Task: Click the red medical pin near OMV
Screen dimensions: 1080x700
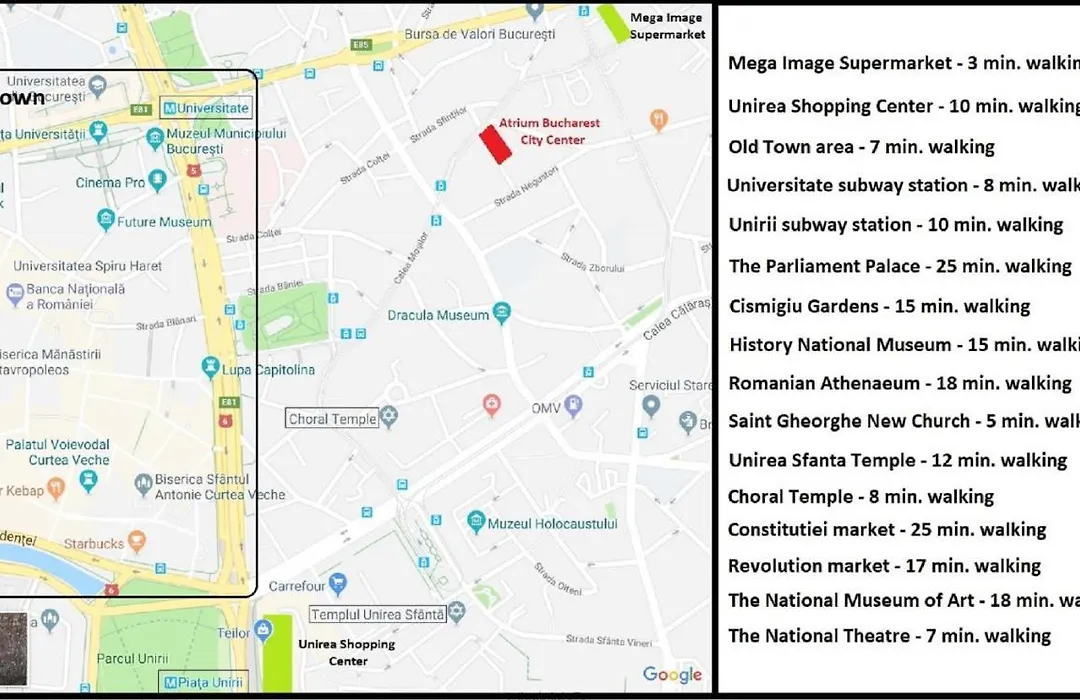Action: [x=491, y=404]
